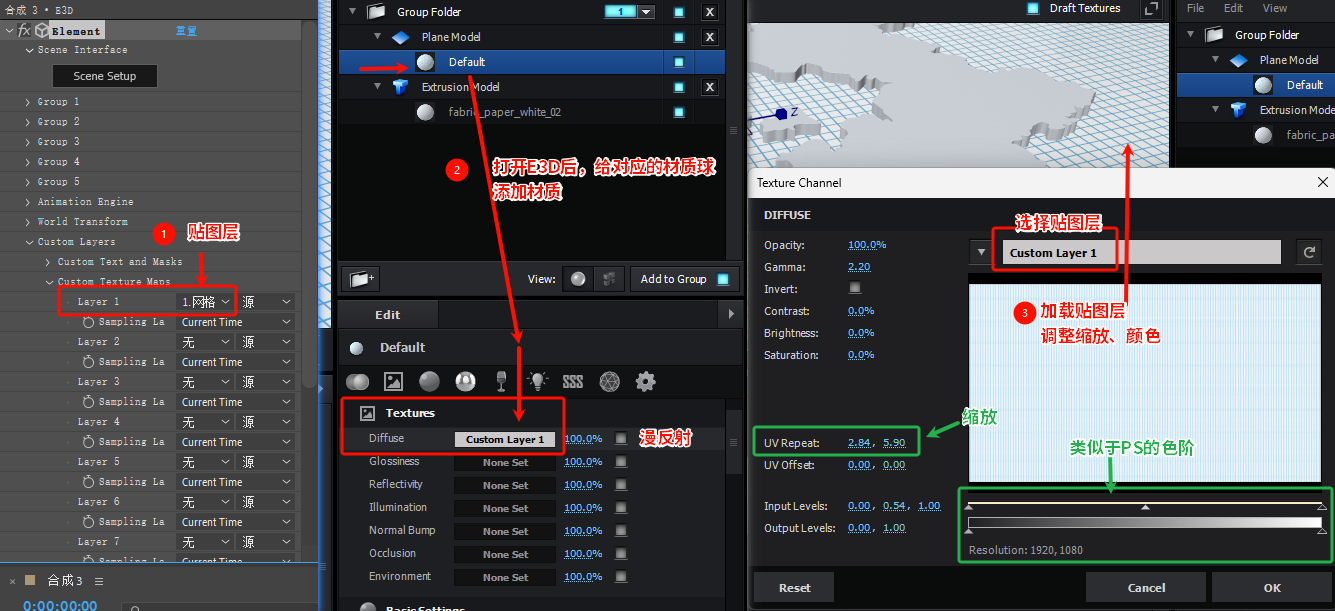This screenshot has width=1335, height=611.
Task: Toggle visibility square of Plane Model
Action: point(679,37)
